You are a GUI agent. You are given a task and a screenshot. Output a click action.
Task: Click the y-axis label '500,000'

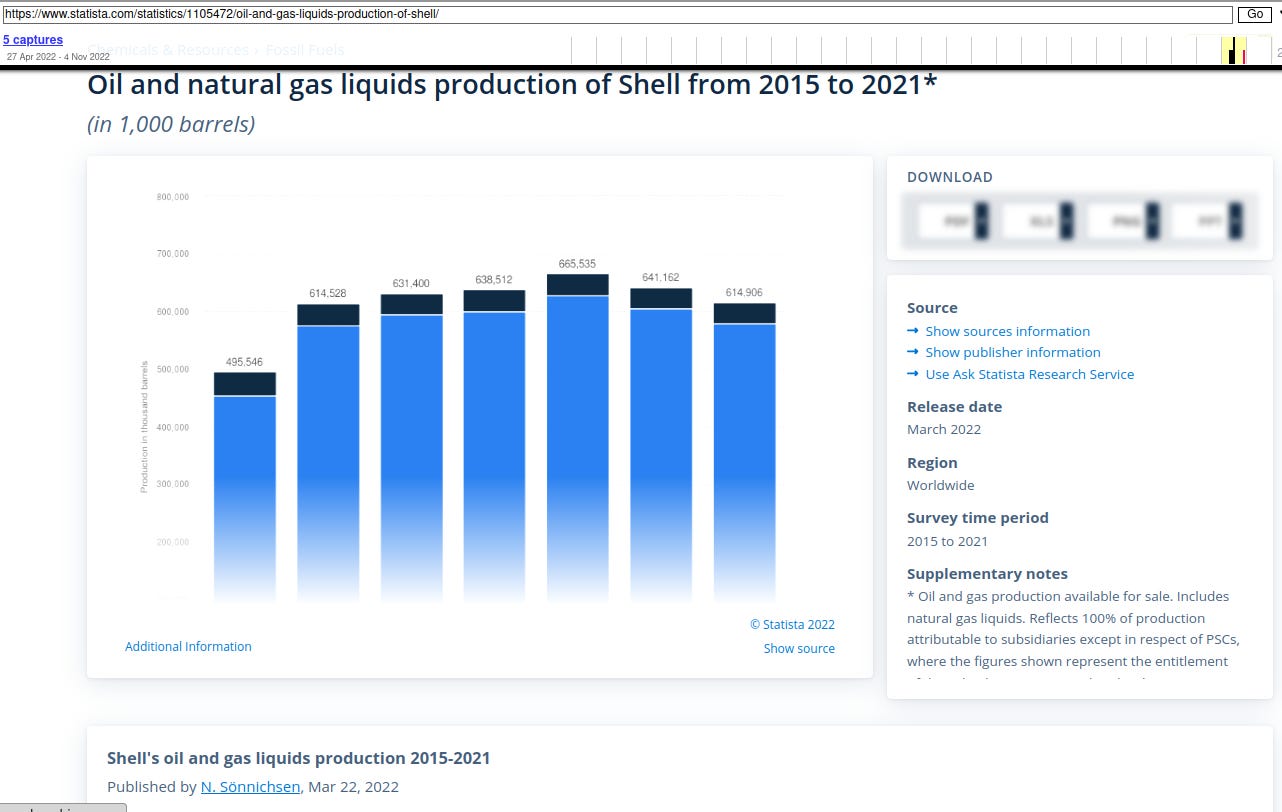173,369
